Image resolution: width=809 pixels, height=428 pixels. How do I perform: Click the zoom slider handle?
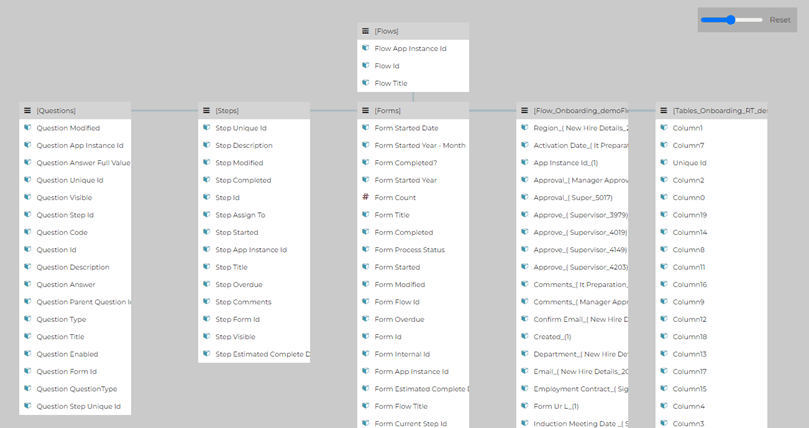coord(731,20)
